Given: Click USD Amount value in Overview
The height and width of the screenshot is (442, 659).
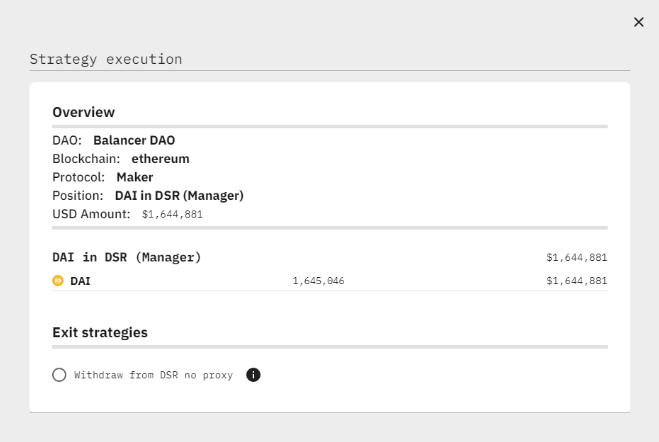Looking at the screenshot, I should [172, 214].
